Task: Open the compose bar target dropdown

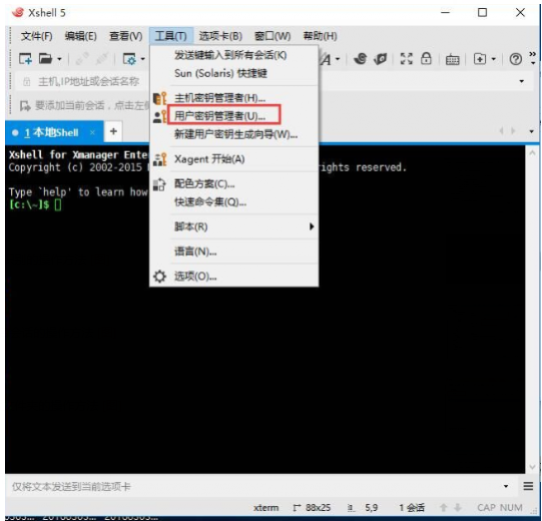Action: tap(506, 486)
